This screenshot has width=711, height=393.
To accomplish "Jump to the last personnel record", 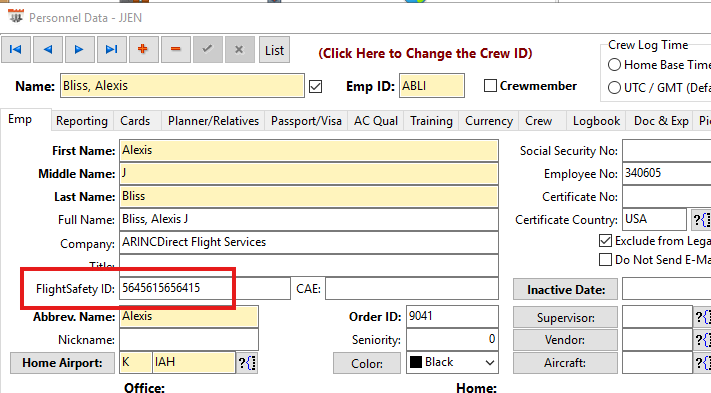I will pyautogui.click(x=112, y=50).
